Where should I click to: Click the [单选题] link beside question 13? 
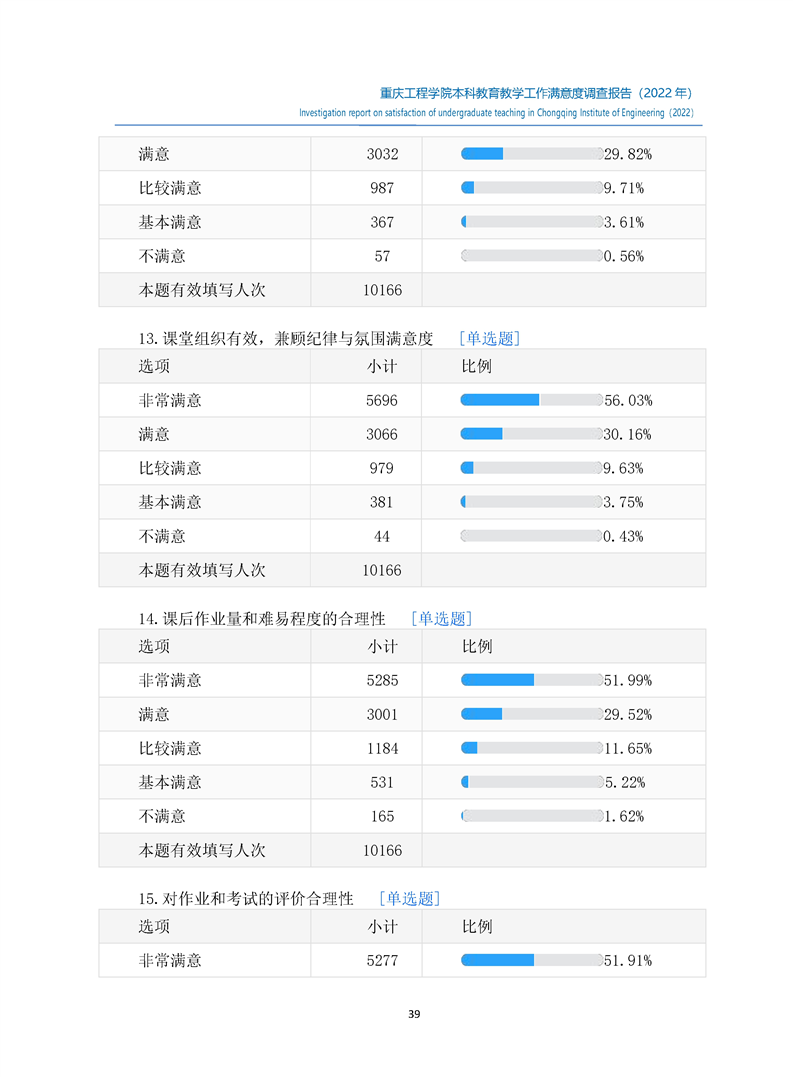pyautogui.click(x=489, y=338)
